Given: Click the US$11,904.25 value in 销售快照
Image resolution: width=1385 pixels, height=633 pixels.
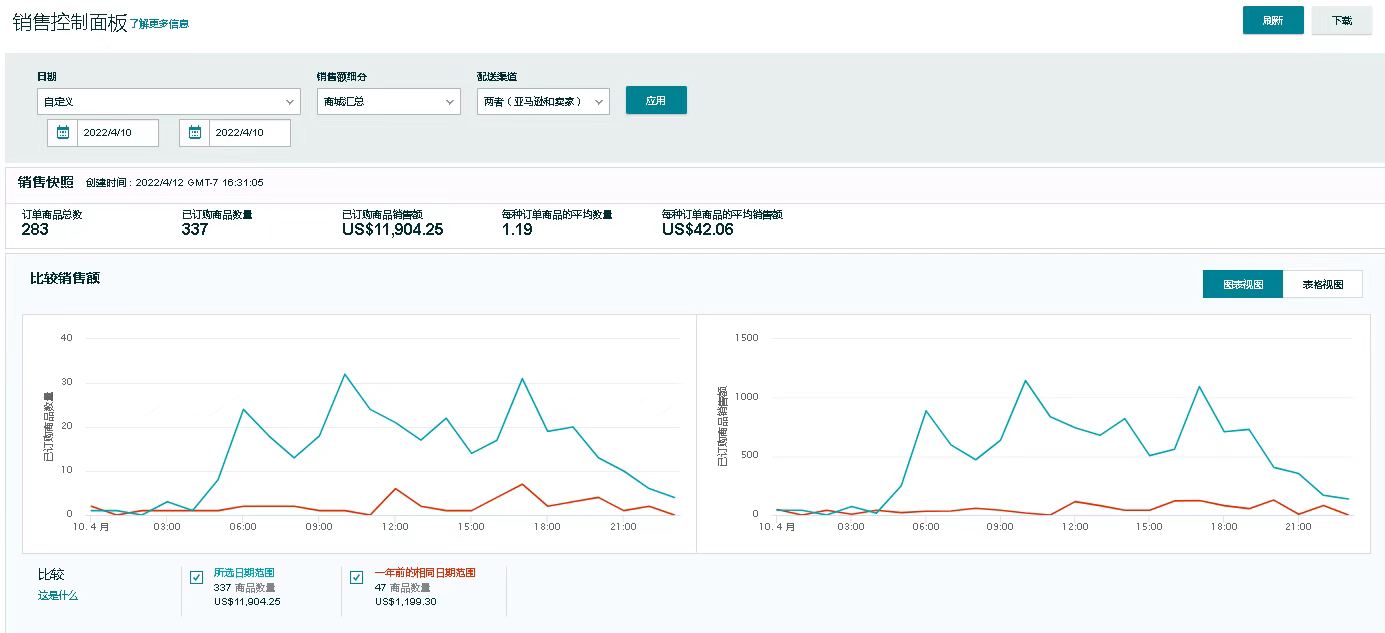Looking at the screenshot, I should coord(392,229).
